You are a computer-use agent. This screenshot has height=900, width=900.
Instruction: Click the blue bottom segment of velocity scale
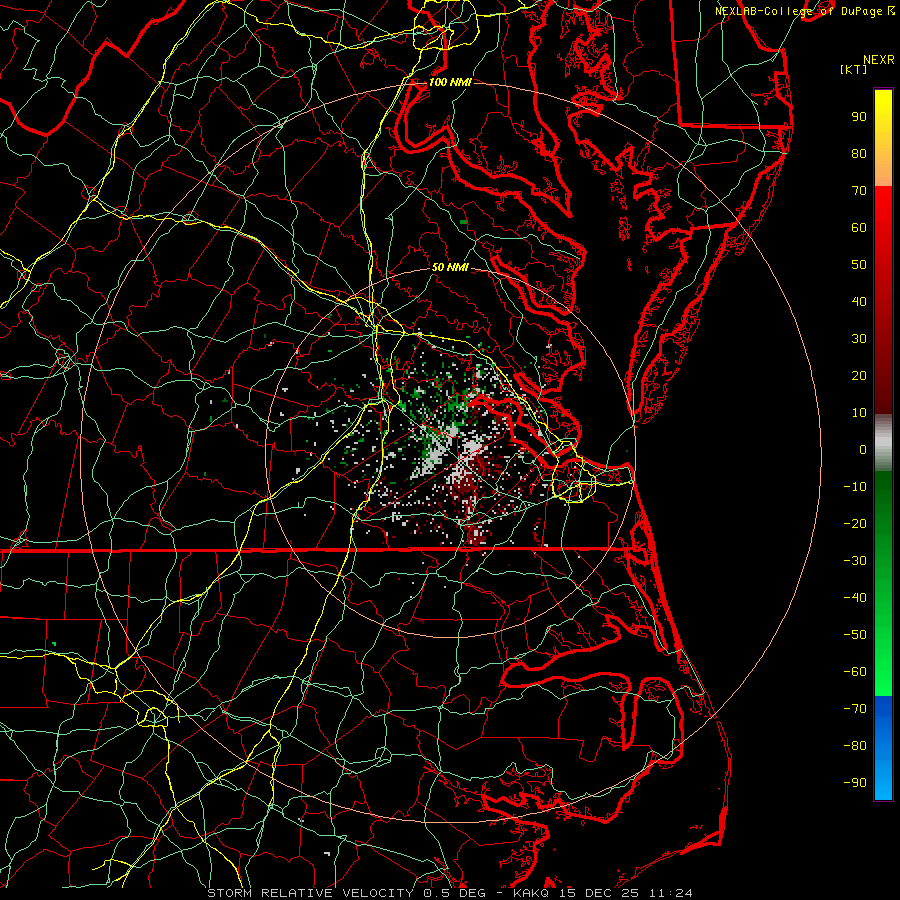coord(883,747)
